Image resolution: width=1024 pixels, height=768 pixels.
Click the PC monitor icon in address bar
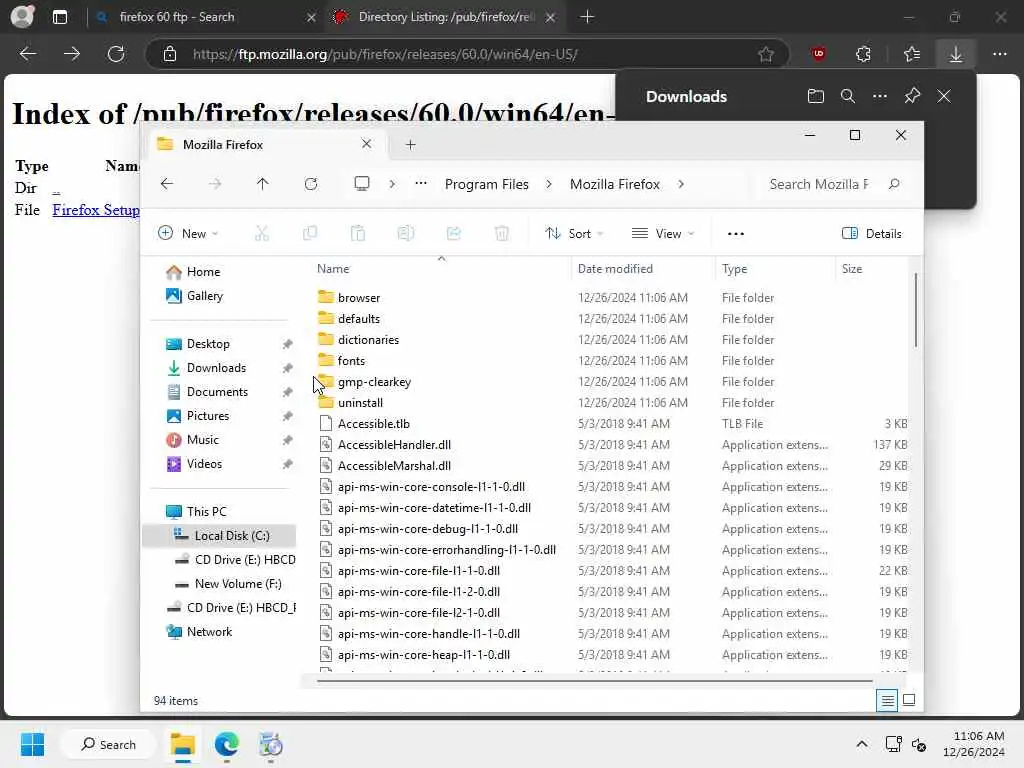coord(362,184)
